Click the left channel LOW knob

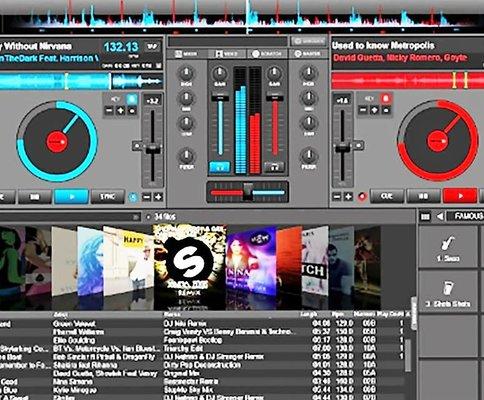tap(186, 123)
